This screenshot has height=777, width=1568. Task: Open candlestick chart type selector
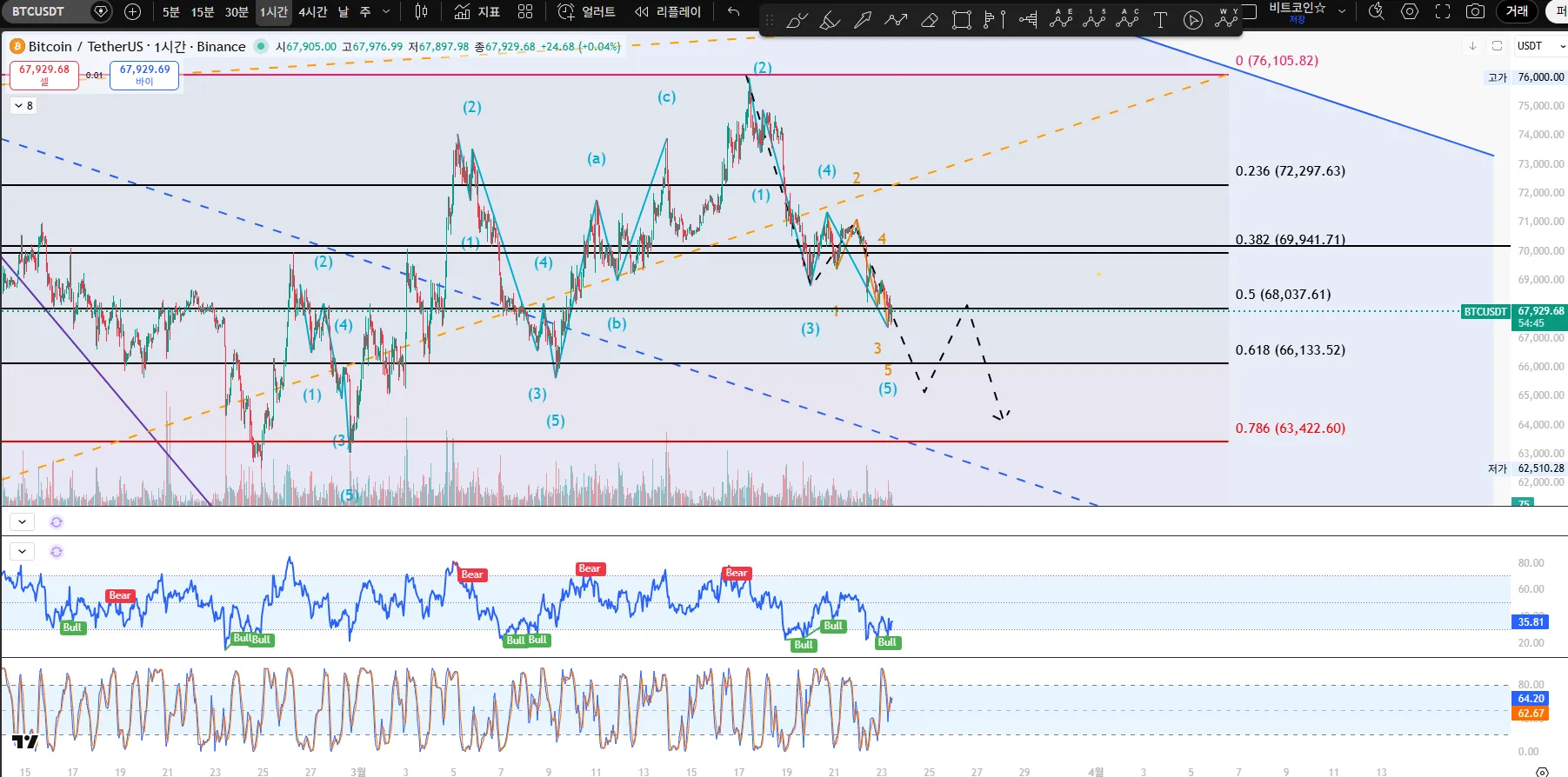point(422,11)
